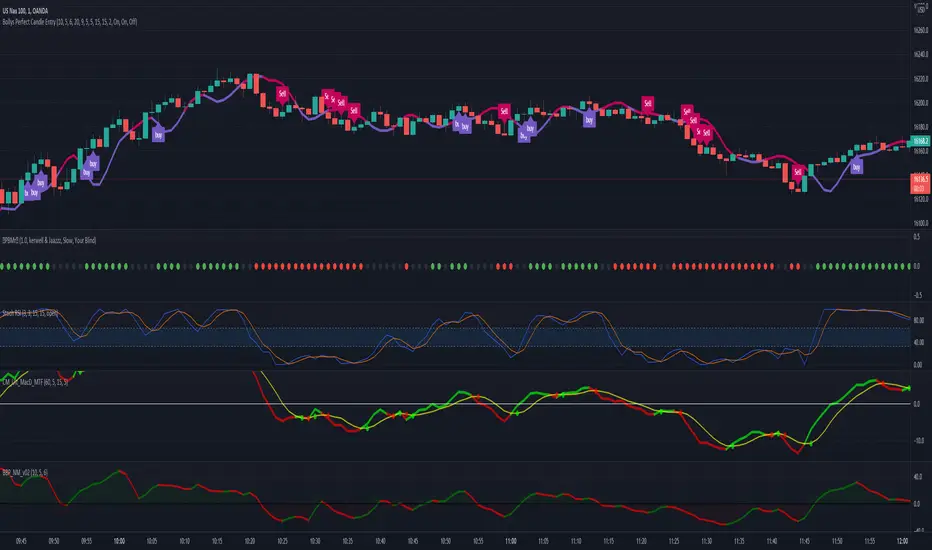932x550 pixels.
Task: Click the 10:00 time axis label
Action: point(119,541)
